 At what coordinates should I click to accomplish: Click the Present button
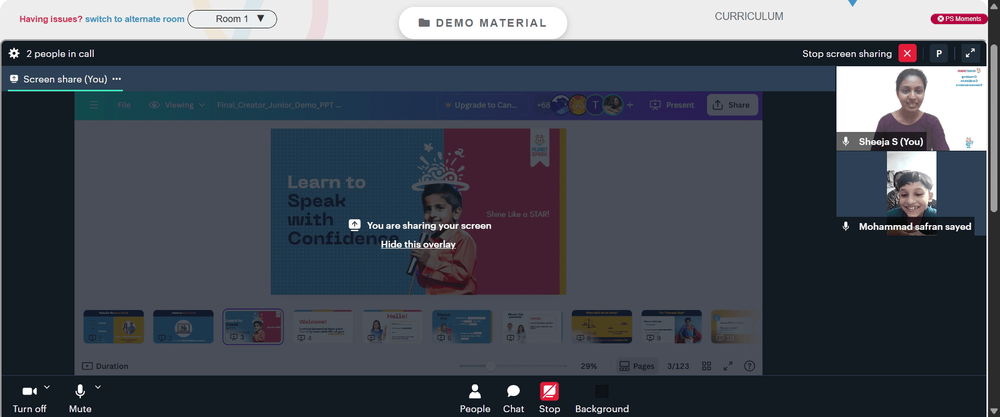click(x=672, y=105)
